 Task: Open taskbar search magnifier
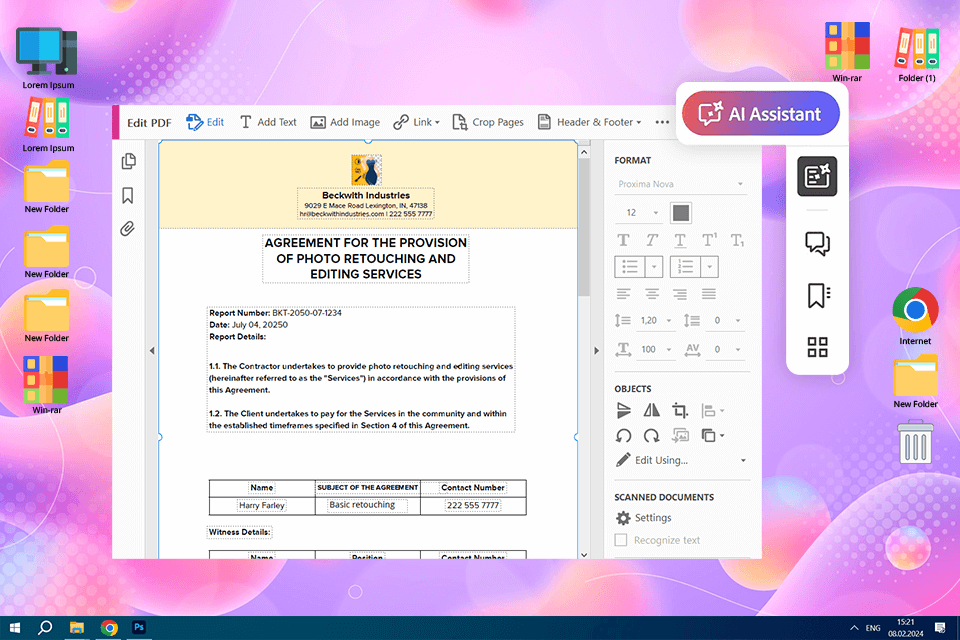click(45, 628)
